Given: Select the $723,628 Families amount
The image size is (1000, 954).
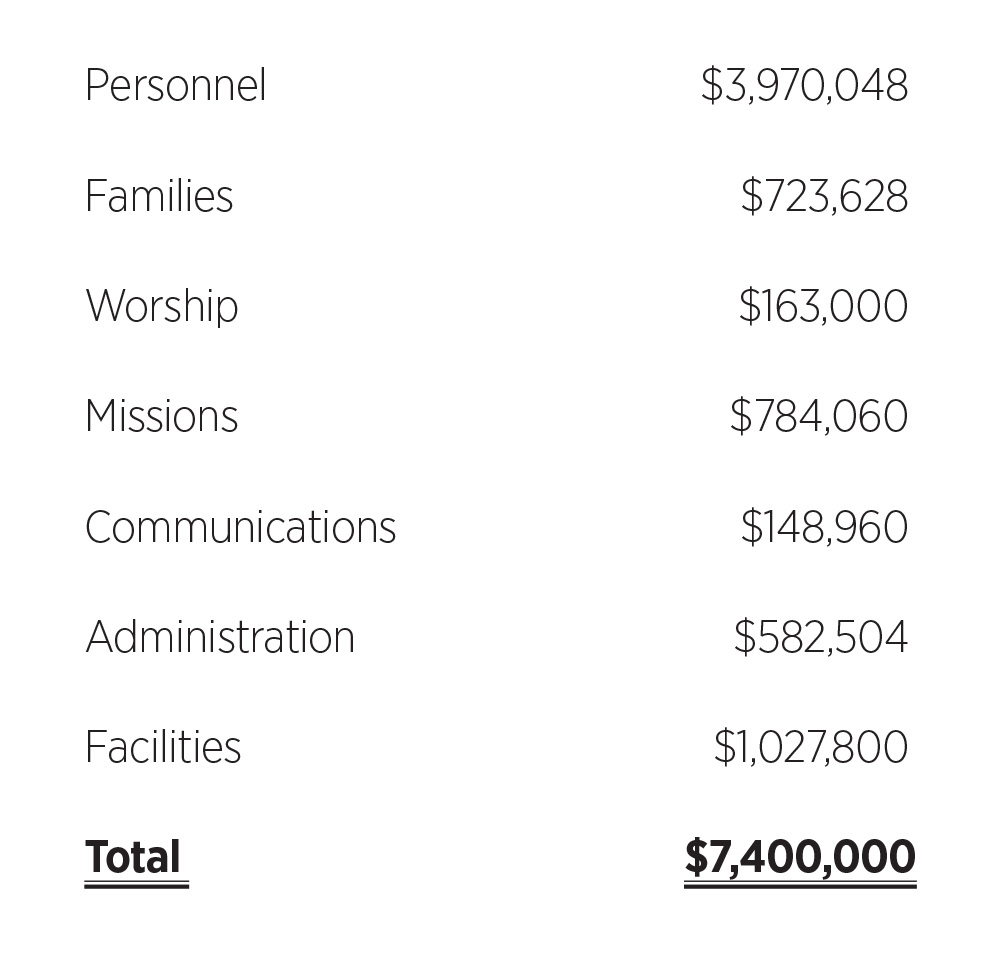Looking at the screenshot, I should click(825, 196).
